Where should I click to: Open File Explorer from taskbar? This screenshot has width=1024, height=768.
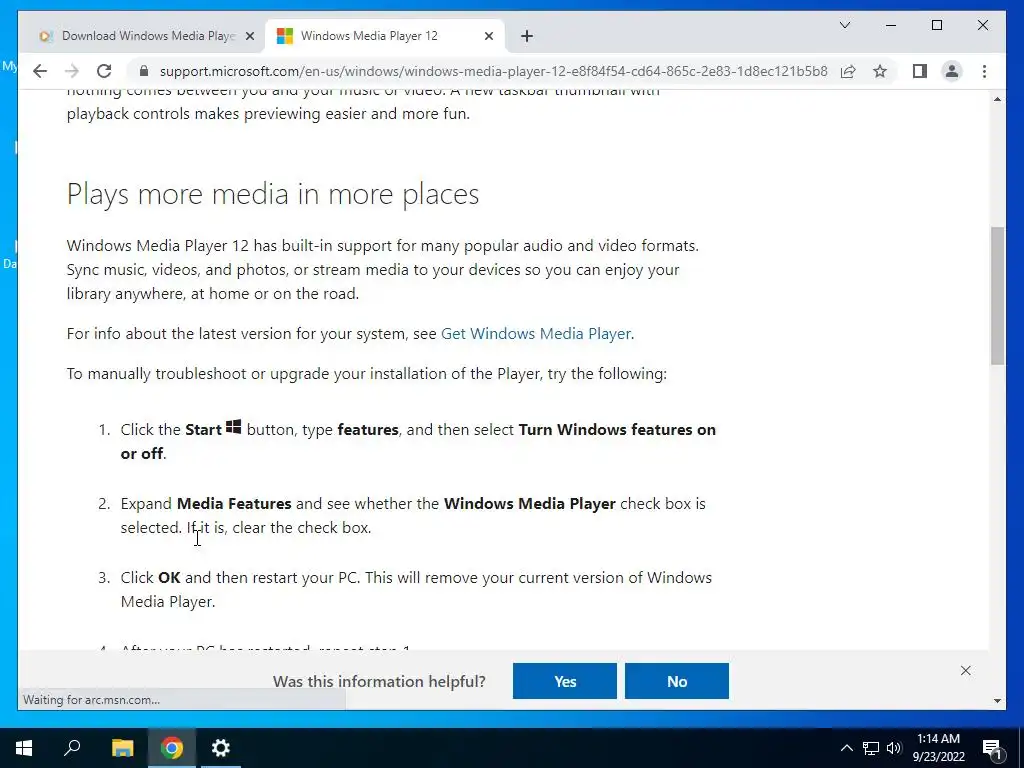[x=122, y=748]
